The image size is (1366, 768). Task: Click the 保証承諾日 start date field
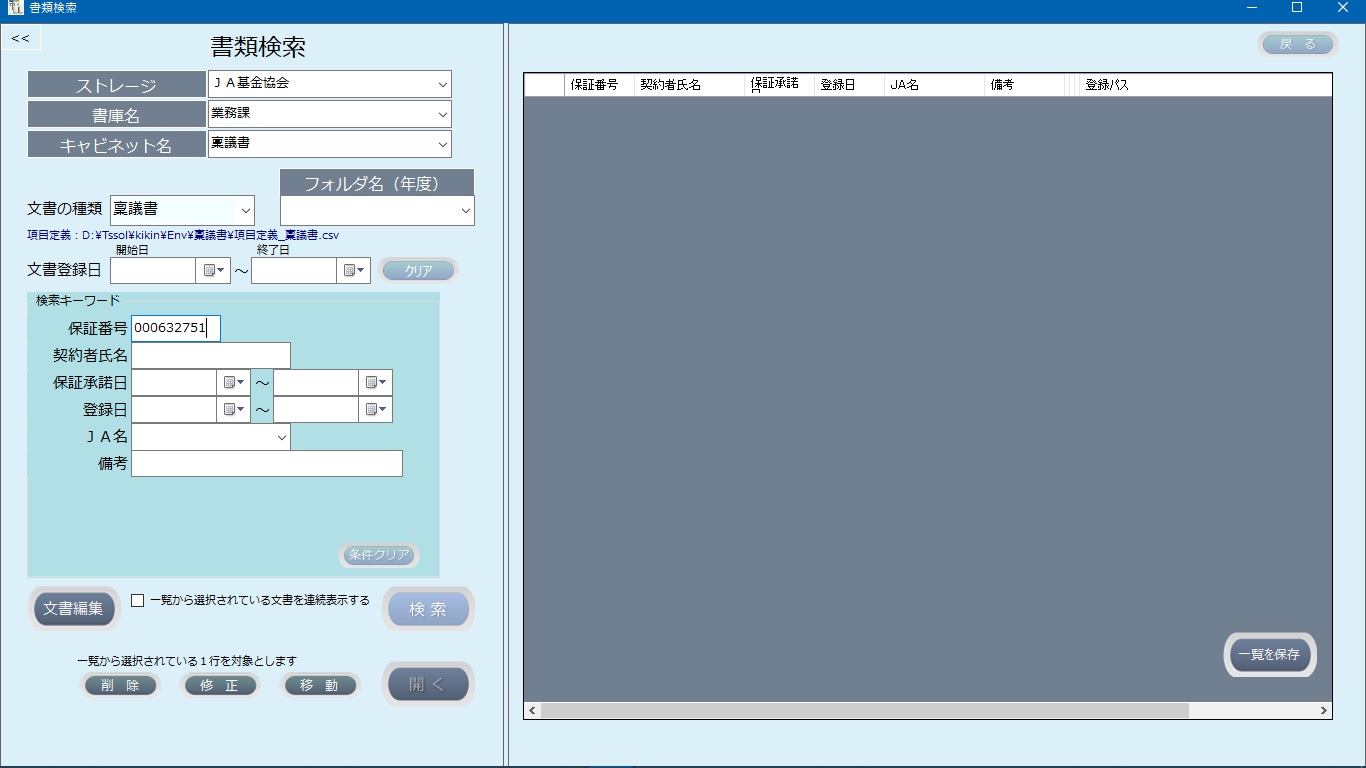[174, 383]
